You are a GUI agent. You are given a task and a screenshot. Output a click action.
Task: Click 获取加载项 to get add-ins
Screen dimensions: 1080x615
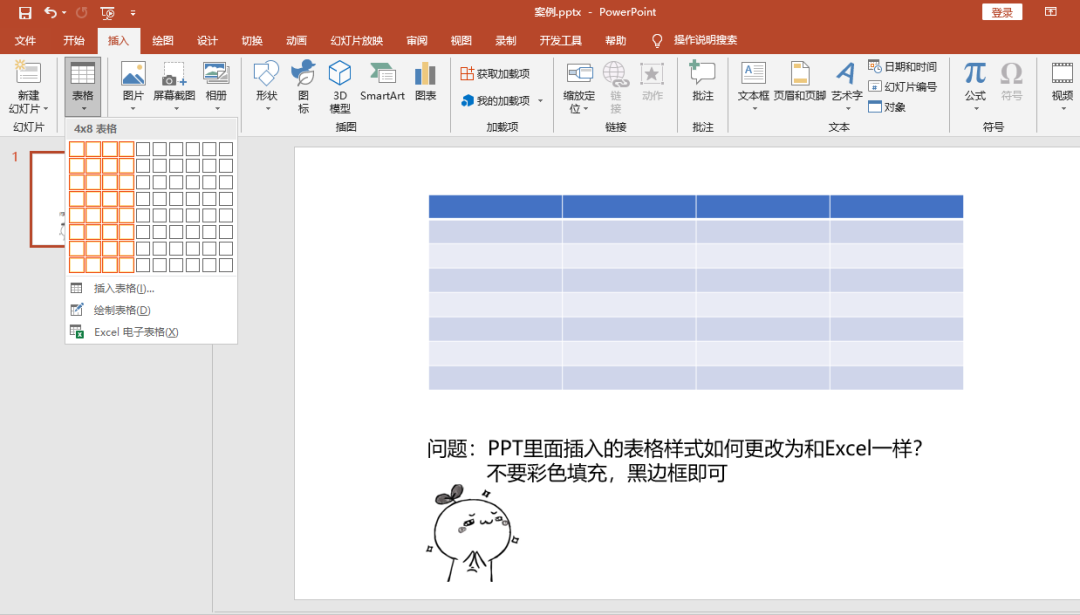point(495,74)
